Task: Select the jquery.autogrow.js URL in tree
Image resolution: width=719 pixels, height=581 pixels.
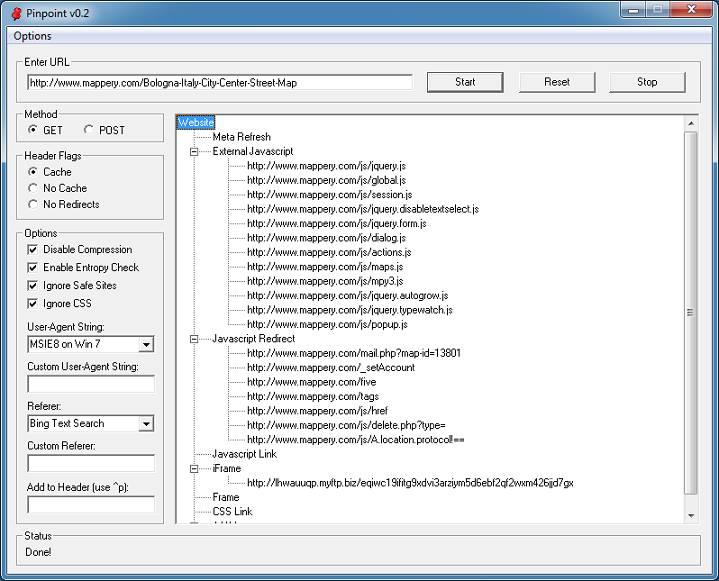Action: click(x=347, y=296)
